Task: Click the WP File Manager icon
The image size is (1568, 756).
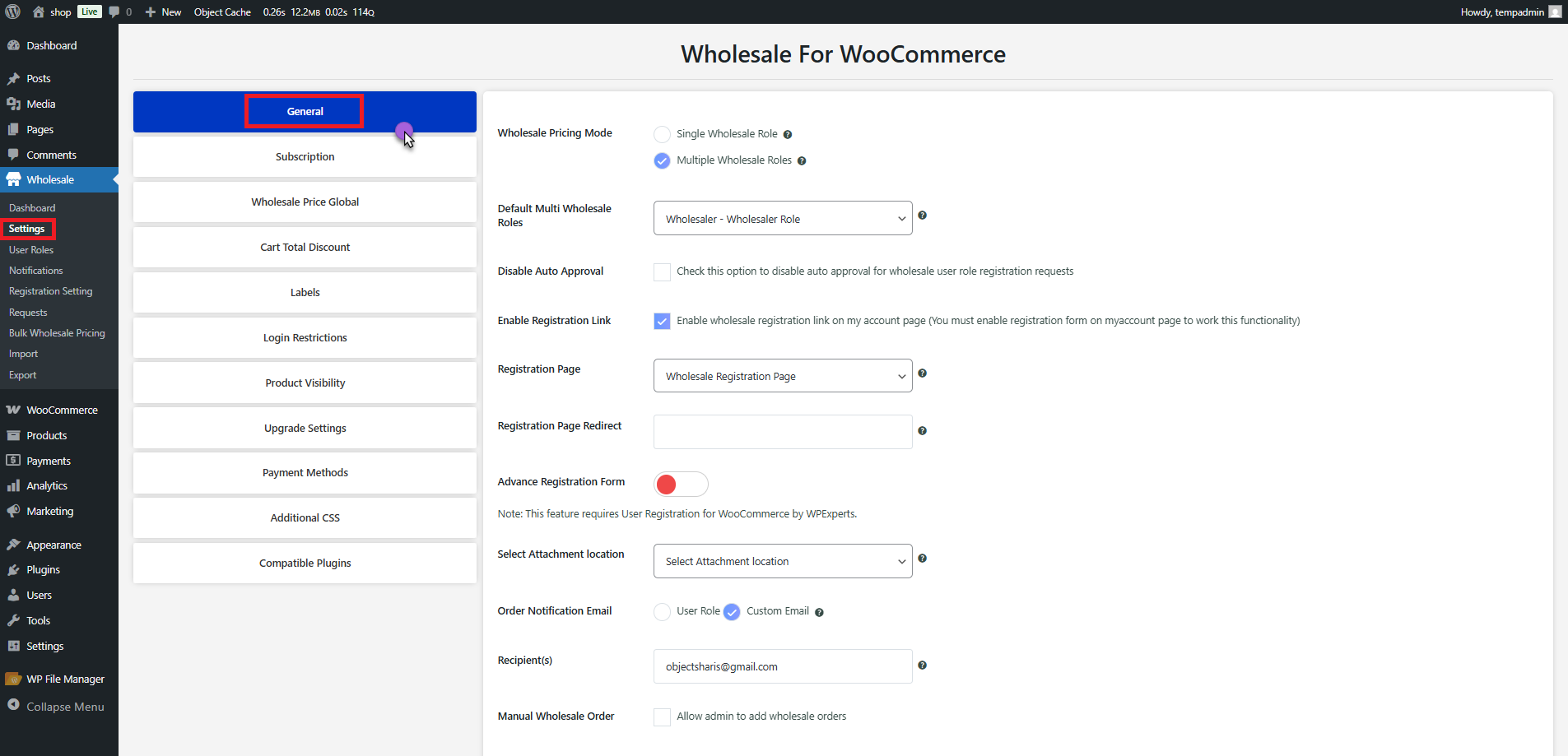Action: (x=13, y=678)
